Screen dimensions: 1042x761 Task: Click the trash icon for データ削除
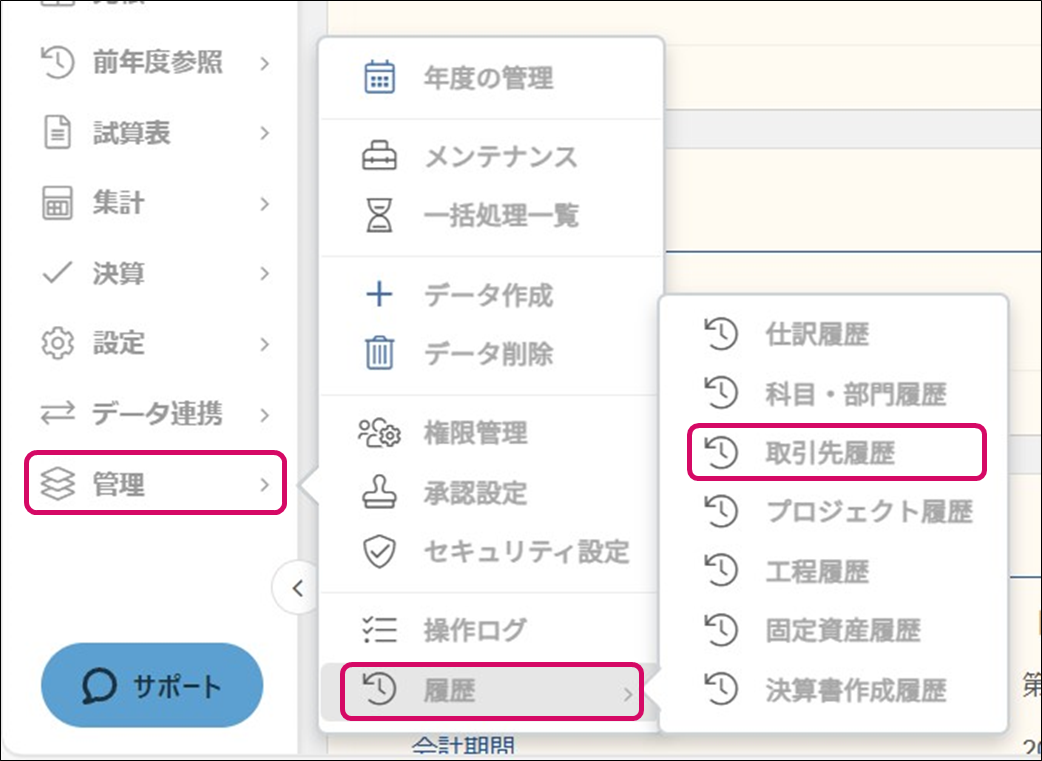point(379,353)
